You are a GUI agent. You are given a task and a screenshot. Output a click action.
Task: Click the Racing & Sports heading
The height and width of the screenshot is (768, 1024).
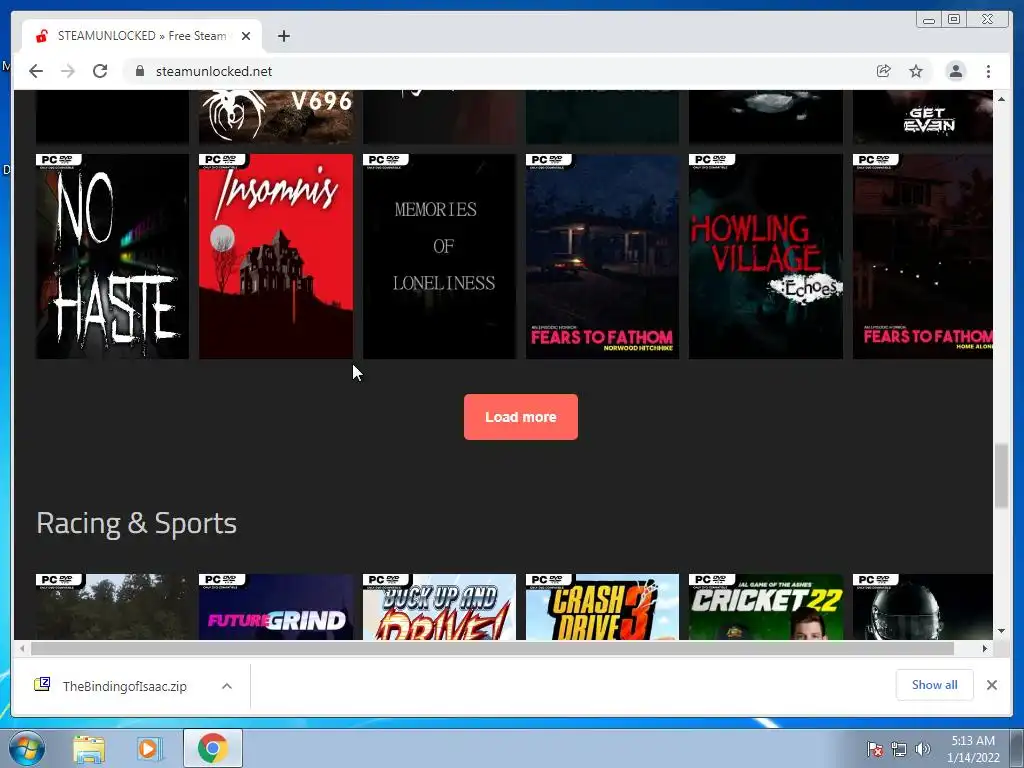[136, 523]
